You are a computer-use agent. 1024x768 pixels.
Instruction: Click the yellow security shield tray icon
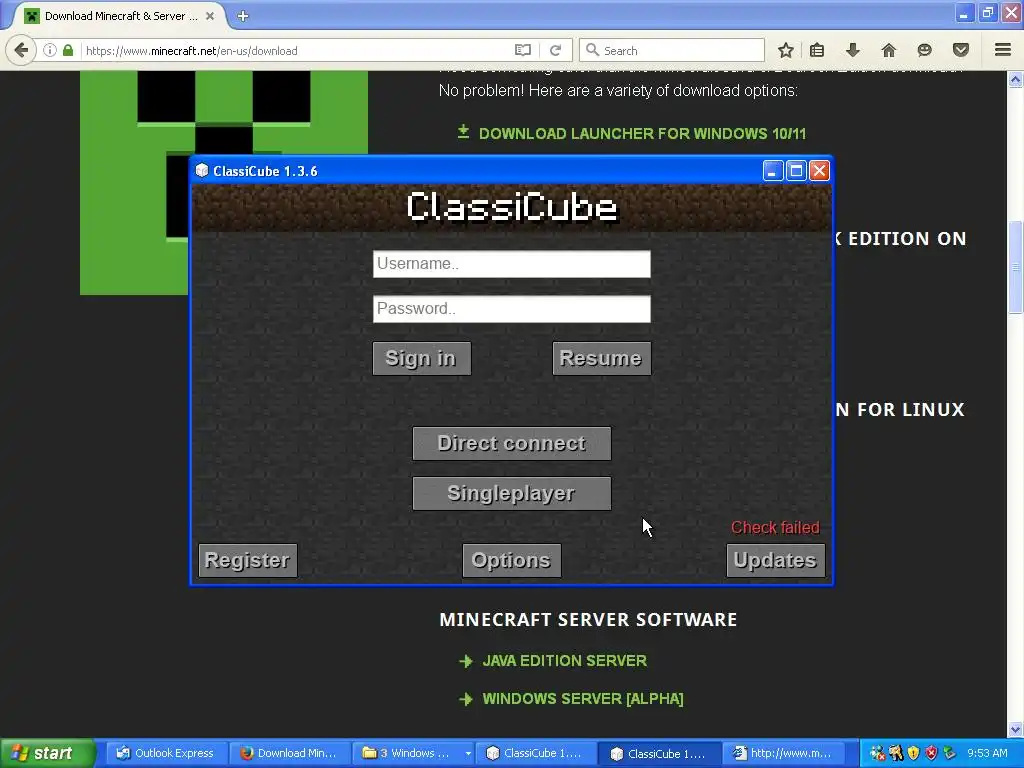tap(914, 753)
